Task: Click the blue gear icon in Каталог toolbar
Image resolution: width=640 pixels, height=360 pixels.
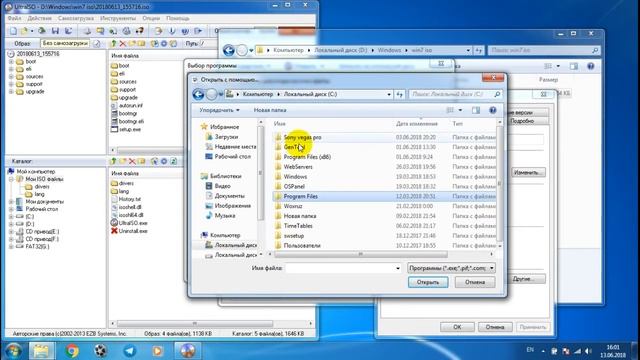Action: pos(164,161)
